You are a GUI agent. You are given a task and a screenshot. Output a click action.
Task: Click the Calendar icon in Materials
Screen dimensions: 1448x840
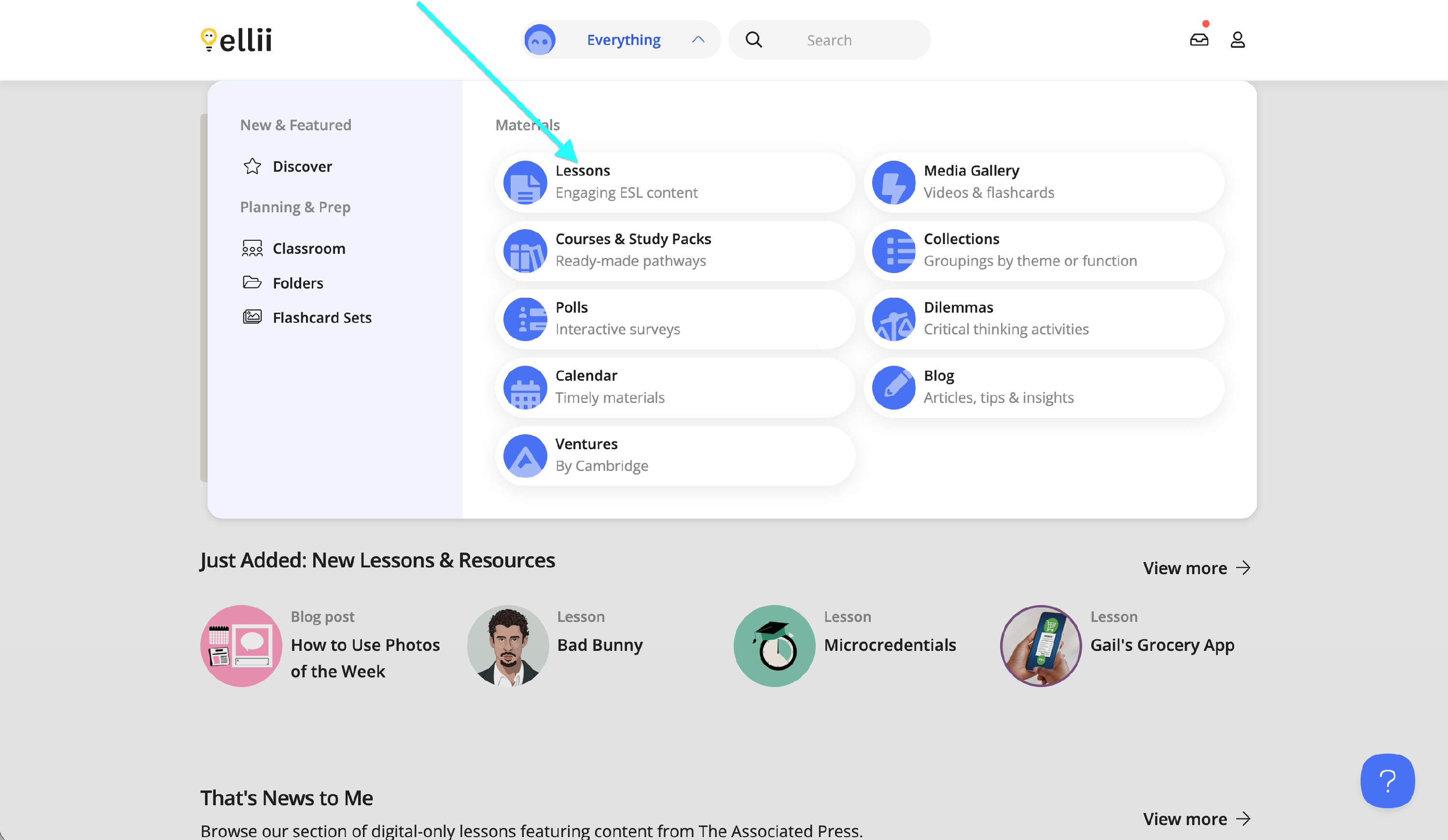(525, 387)
